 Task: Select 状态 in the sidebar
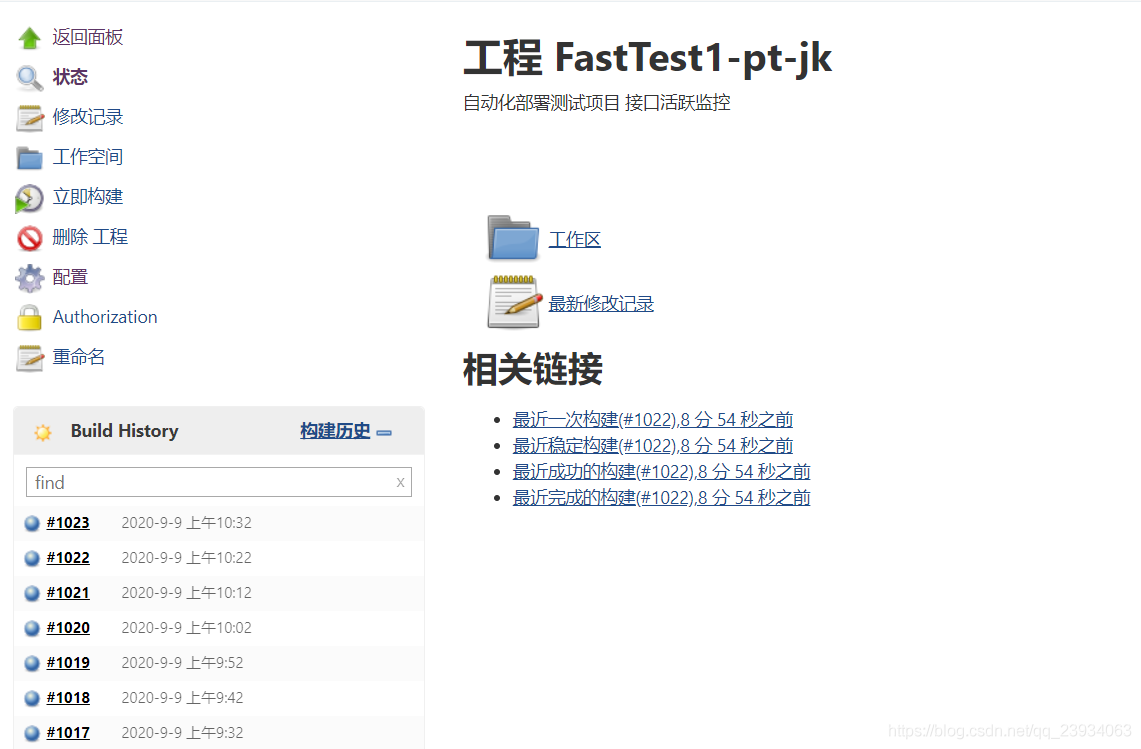pyautogui.click(x=70, y=77)
